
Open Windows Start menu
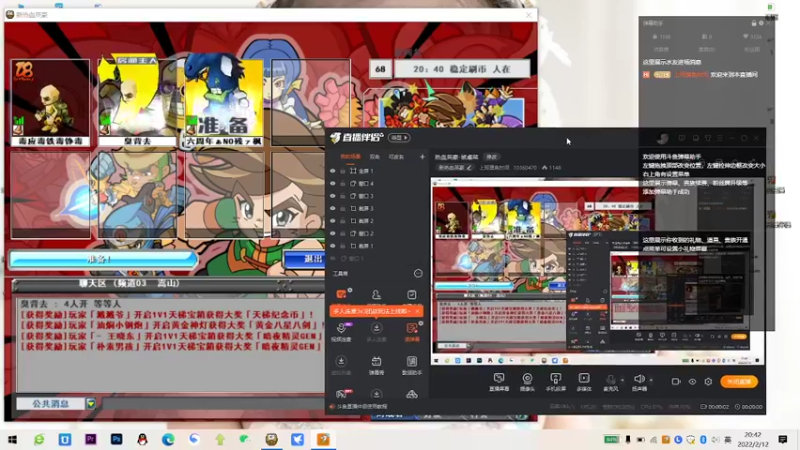click(x=13, y=439)
